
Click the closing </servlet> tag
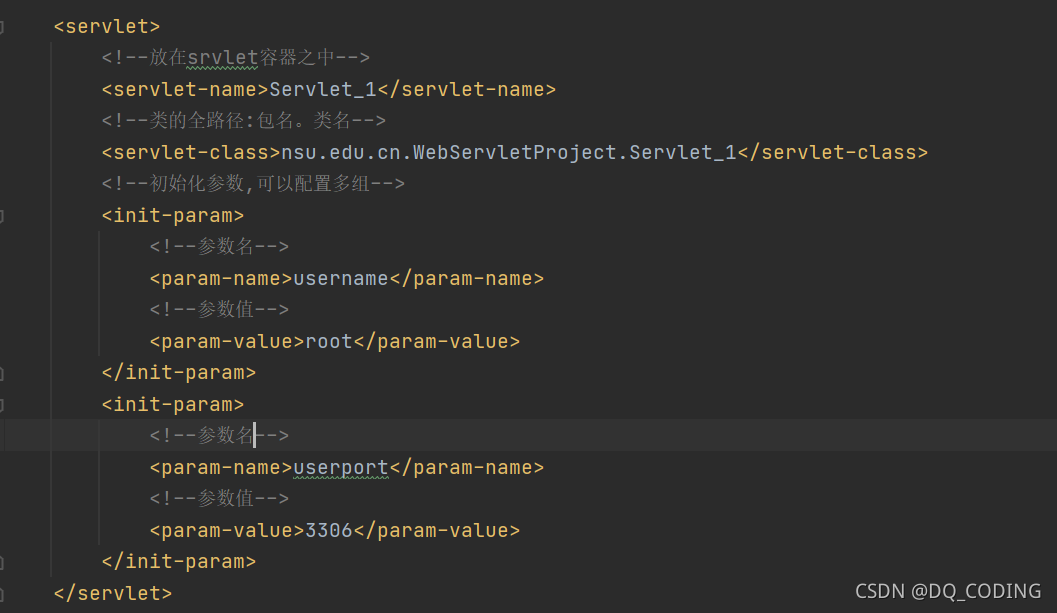pyautogui.click(x=113, y=593)
